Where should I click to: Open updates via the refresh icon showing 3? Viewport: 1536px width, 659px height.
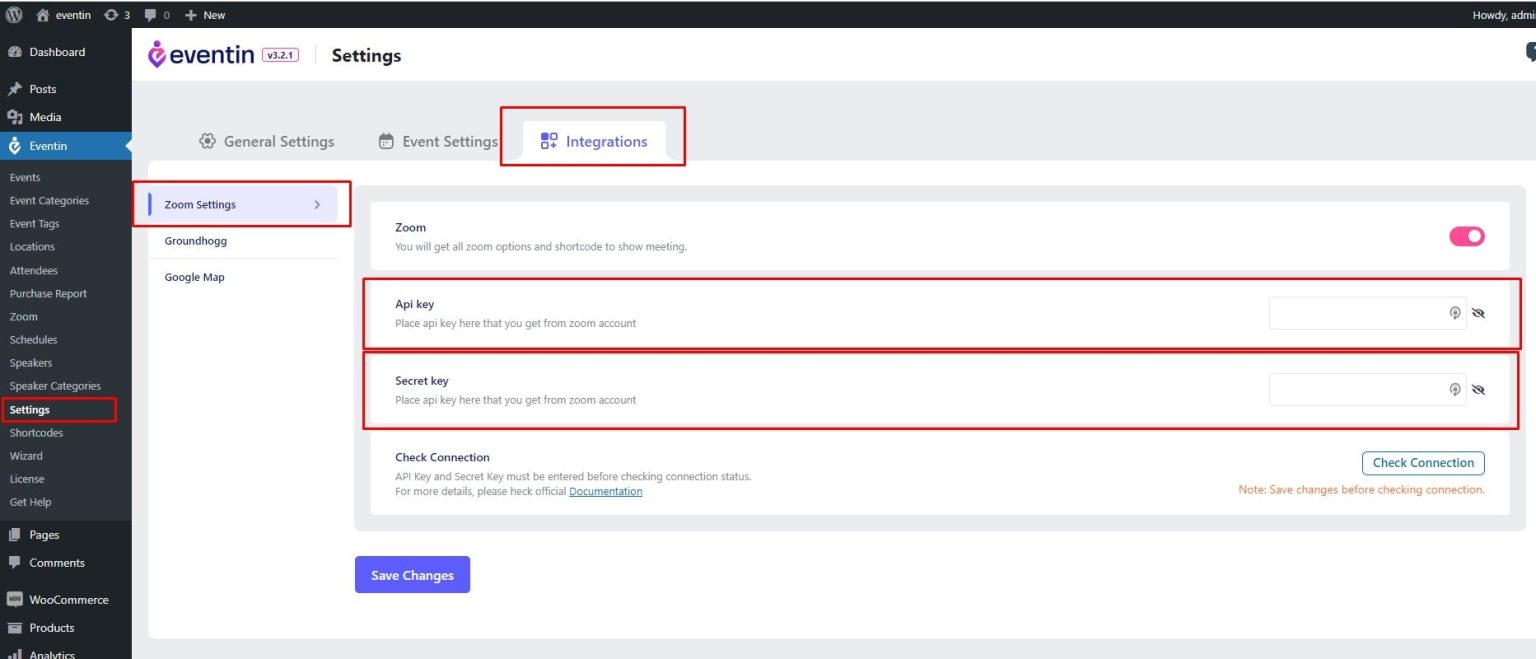(x=112, y=14)
